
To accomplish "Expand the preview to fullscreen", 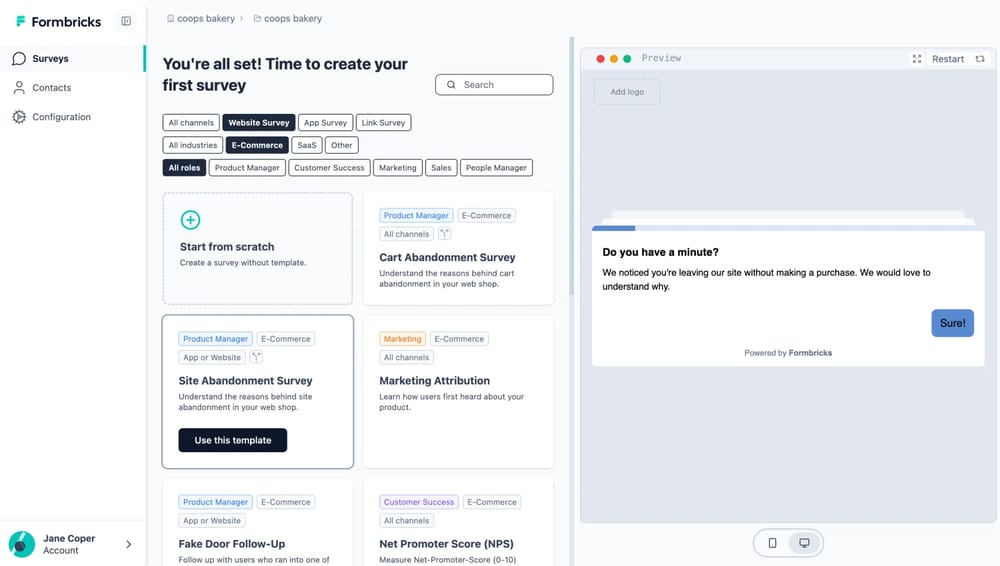I will pyautogui.click(x=917, y=59).
